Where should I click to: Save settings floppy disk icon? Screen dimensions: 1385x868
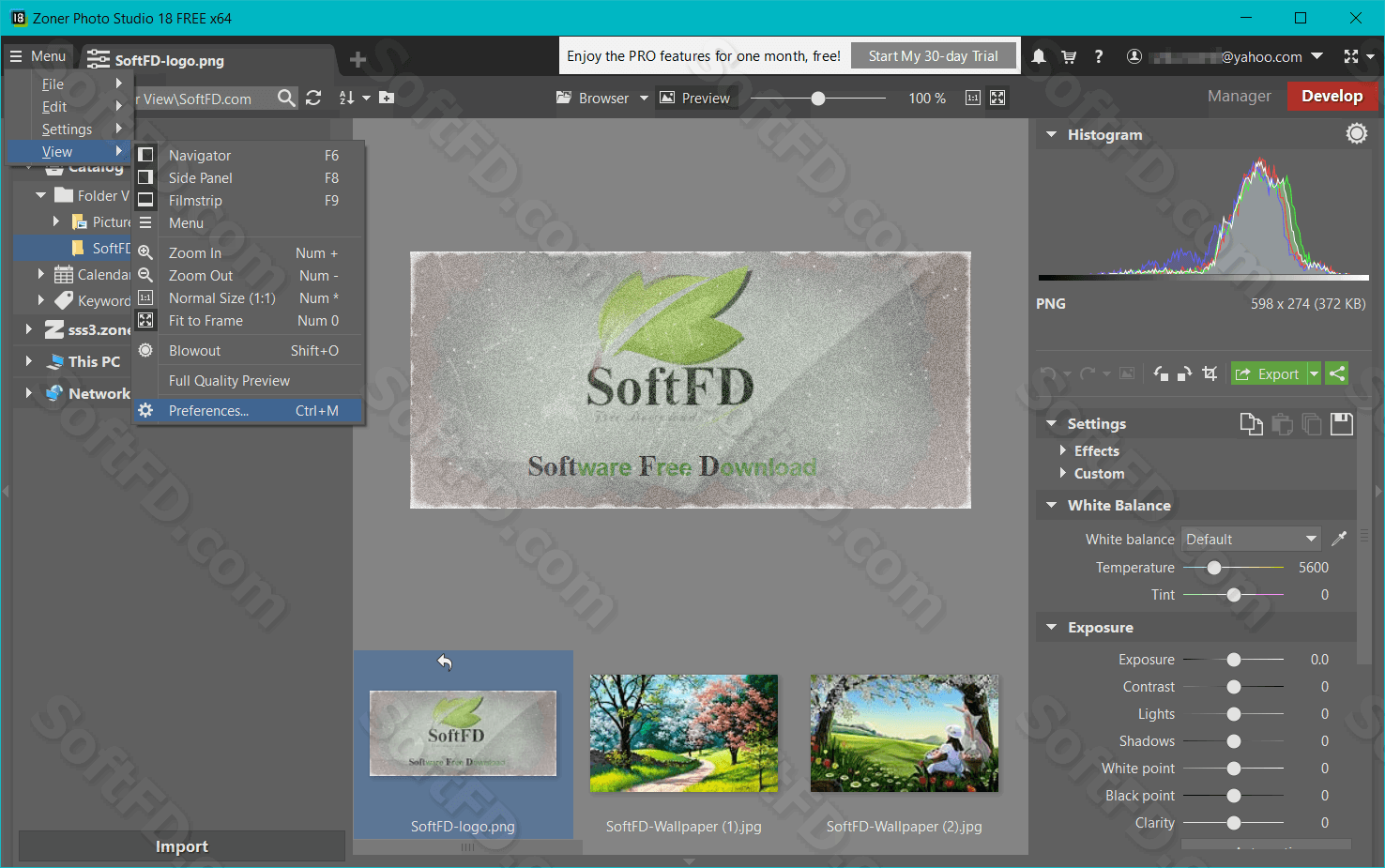1342,424
